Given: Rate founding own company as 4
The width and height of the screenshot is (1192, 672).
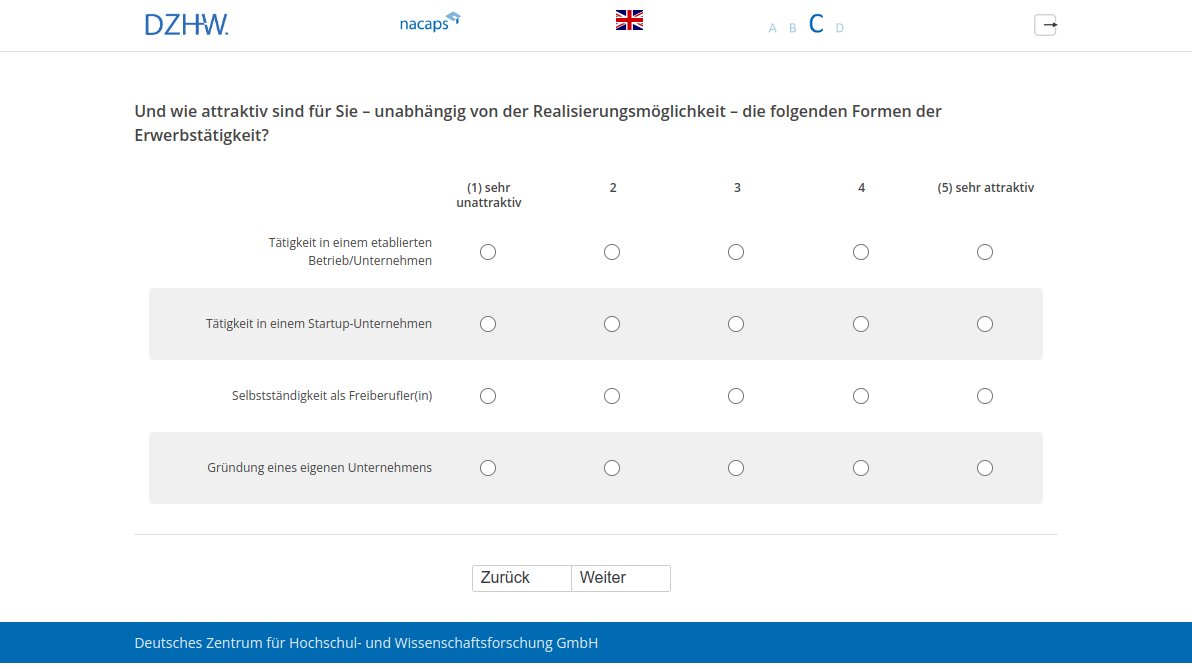Looking at the screenshot, I should [861, 468].
